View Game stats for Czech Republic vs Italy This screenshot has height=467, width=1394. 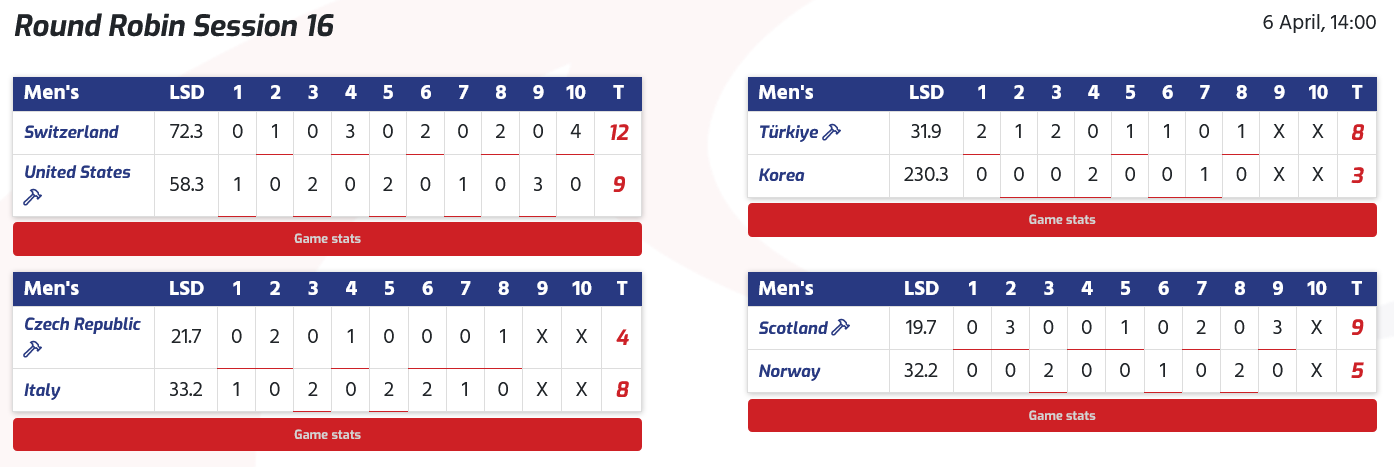(x=327, y=435)
